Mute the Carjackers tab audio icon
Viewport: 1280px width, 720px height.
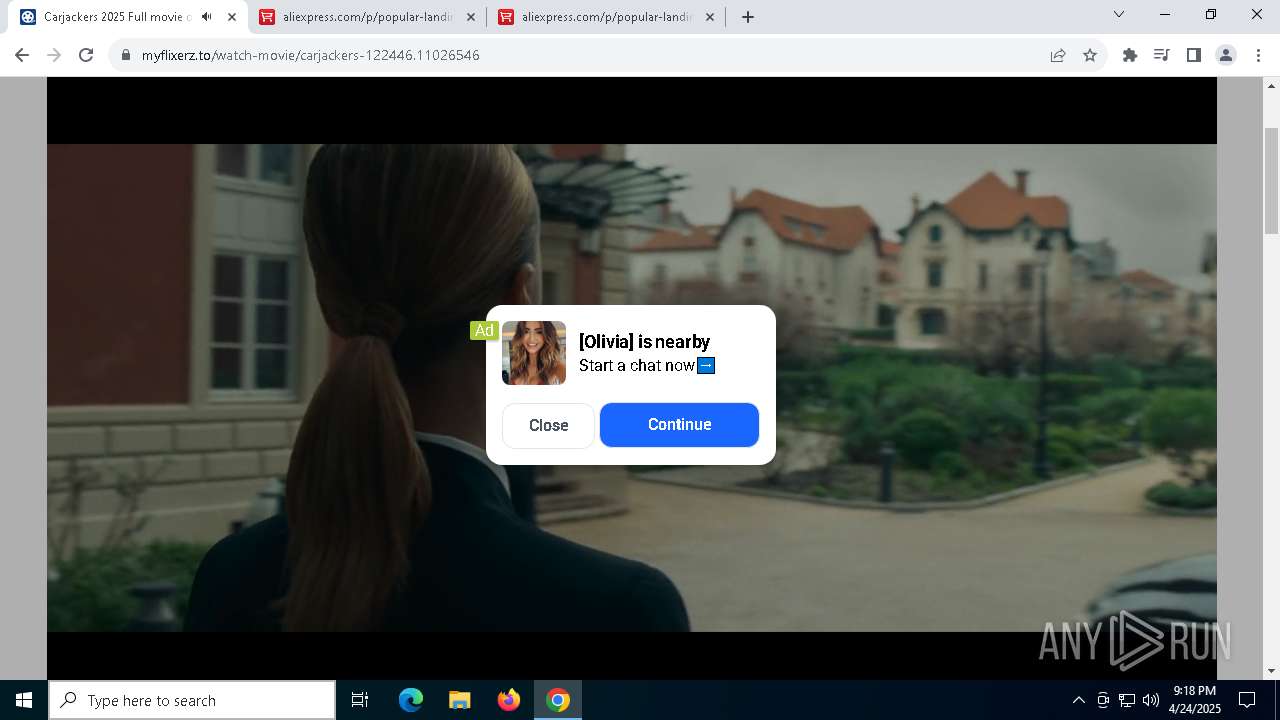207,17
